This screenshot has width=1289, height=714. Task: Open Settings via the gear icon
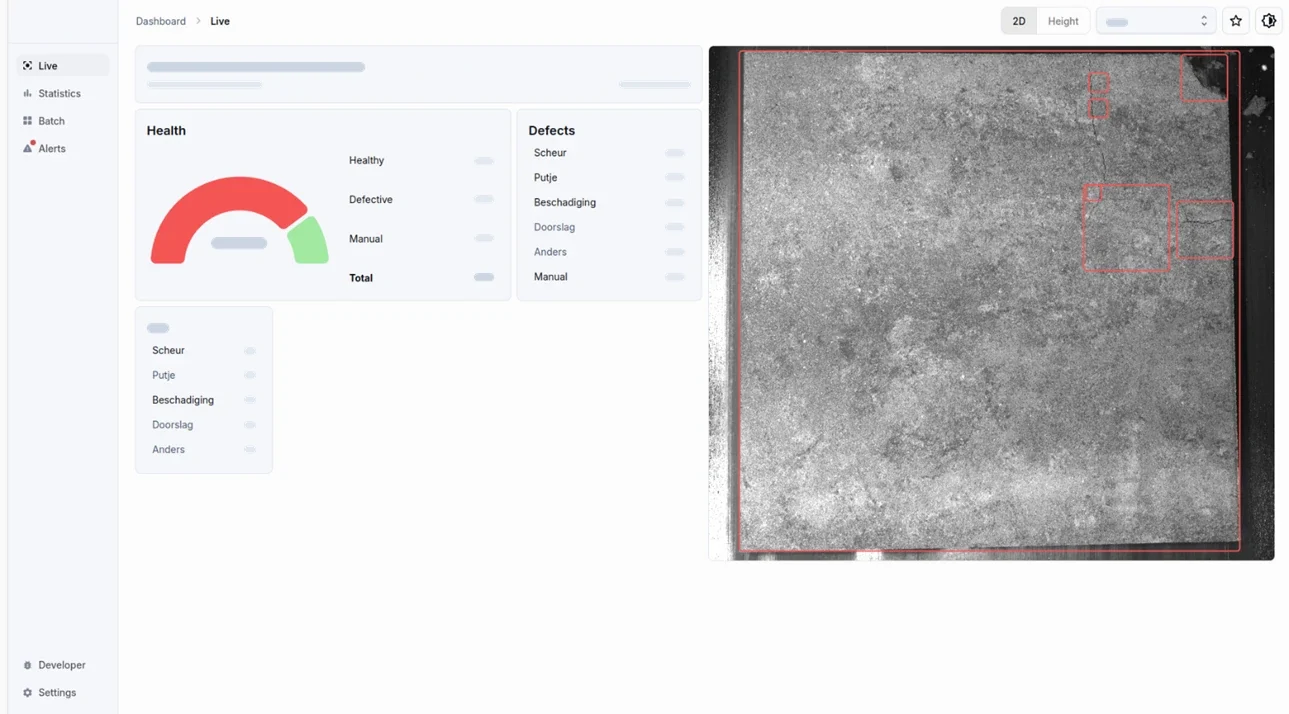tap(27, 692)
